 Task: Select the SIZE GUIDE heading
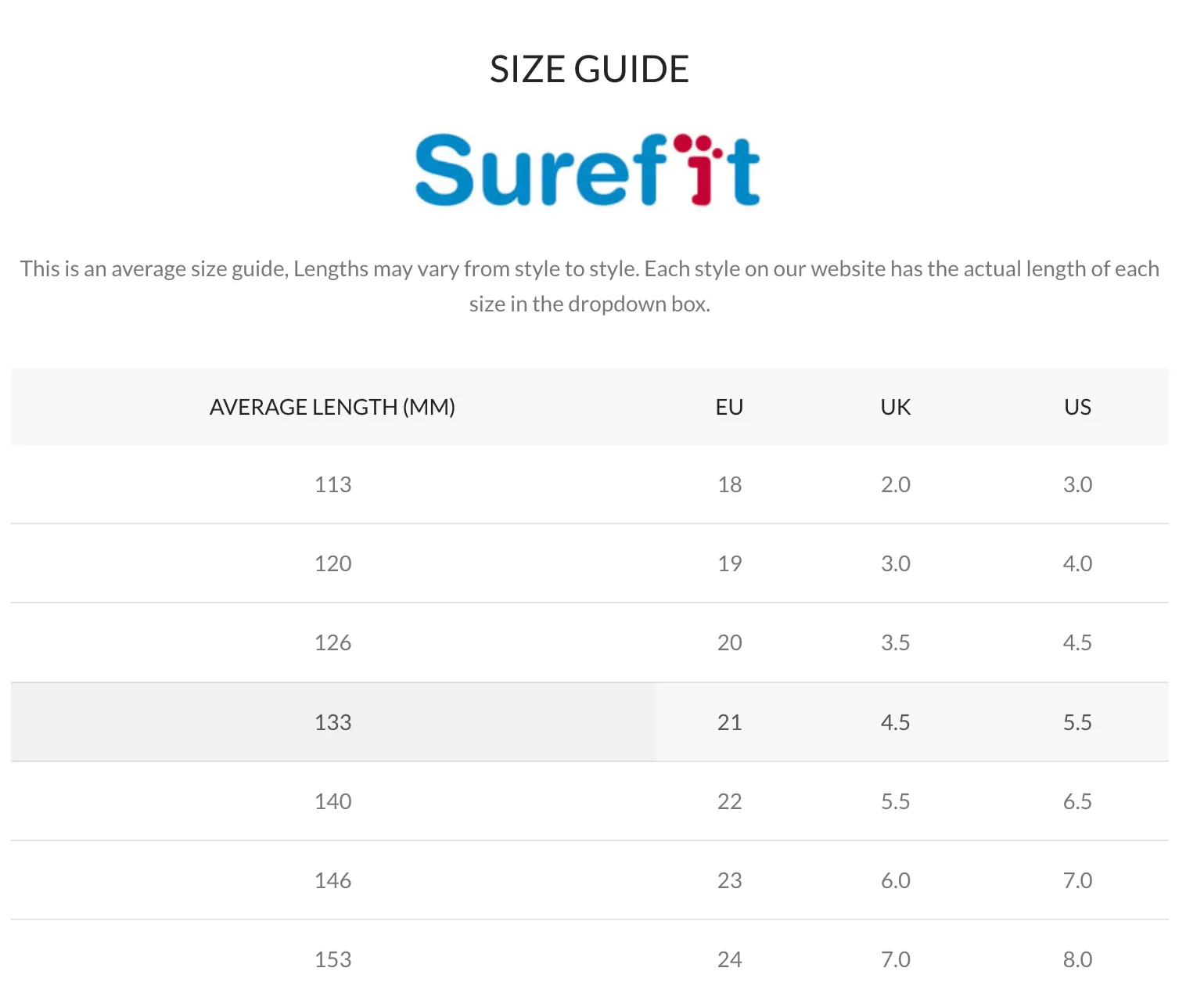tap(589, 69)
